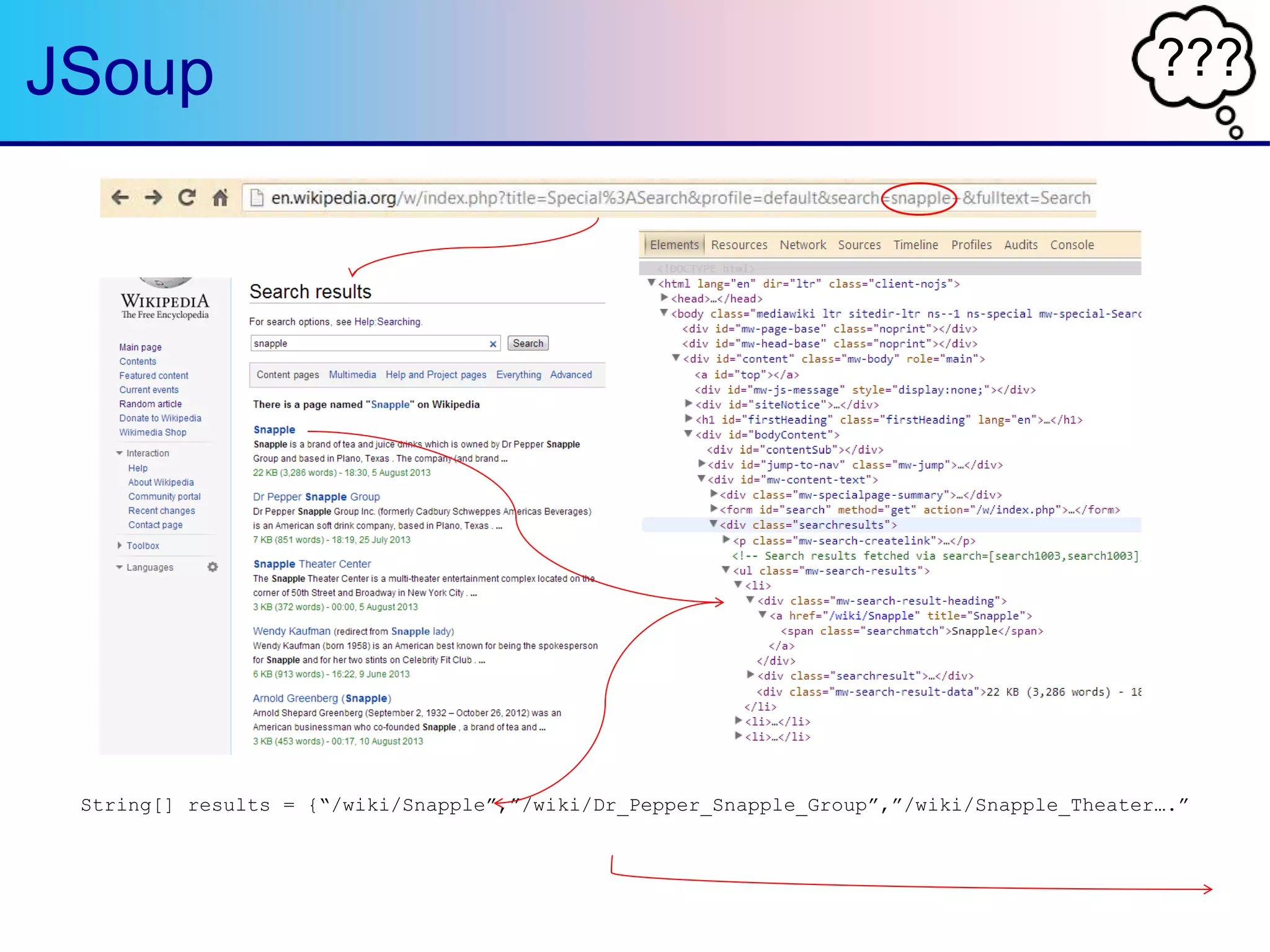Expand h1 firstHeading node
The image size is (1270, 952).
pyautogui.click(x=688, y=418)
